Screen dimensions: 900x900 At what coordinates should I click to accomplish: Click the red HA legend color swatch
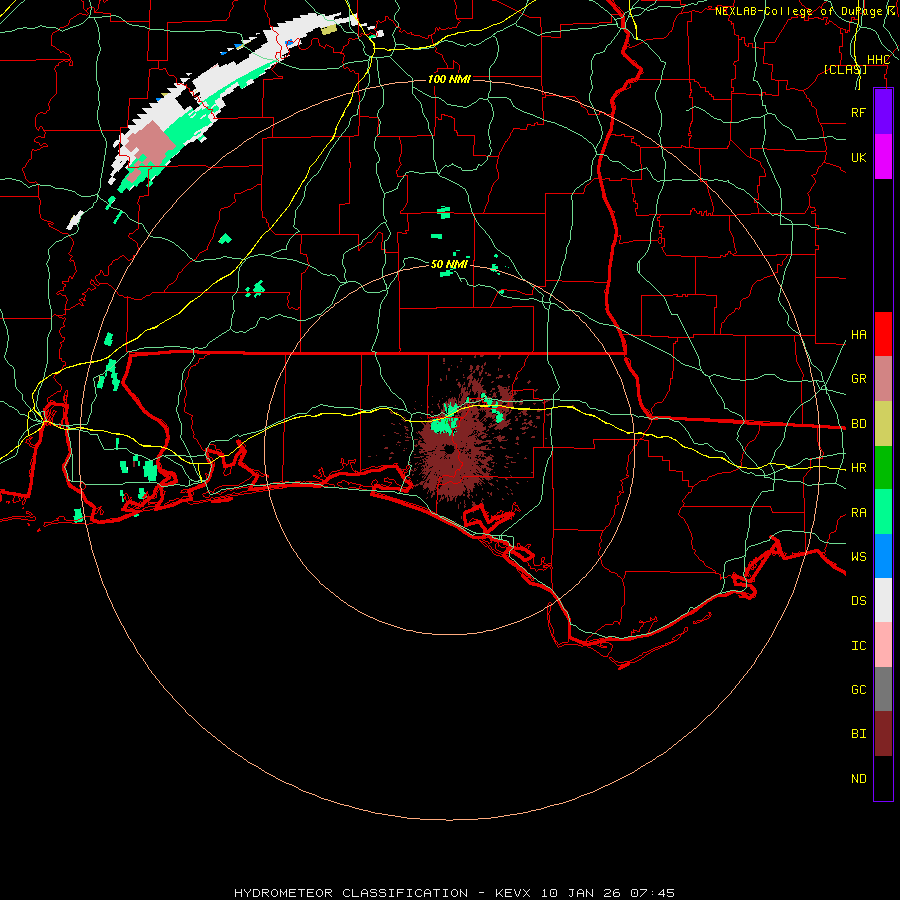click(x=883, y=334)
